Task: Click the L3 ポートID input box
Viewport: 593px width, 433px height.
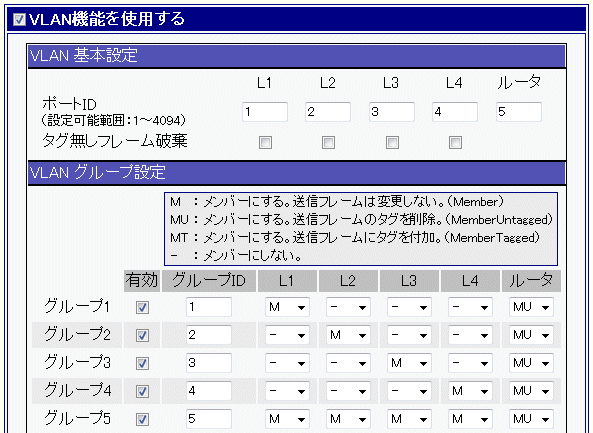Action: [x=392, y=112]
